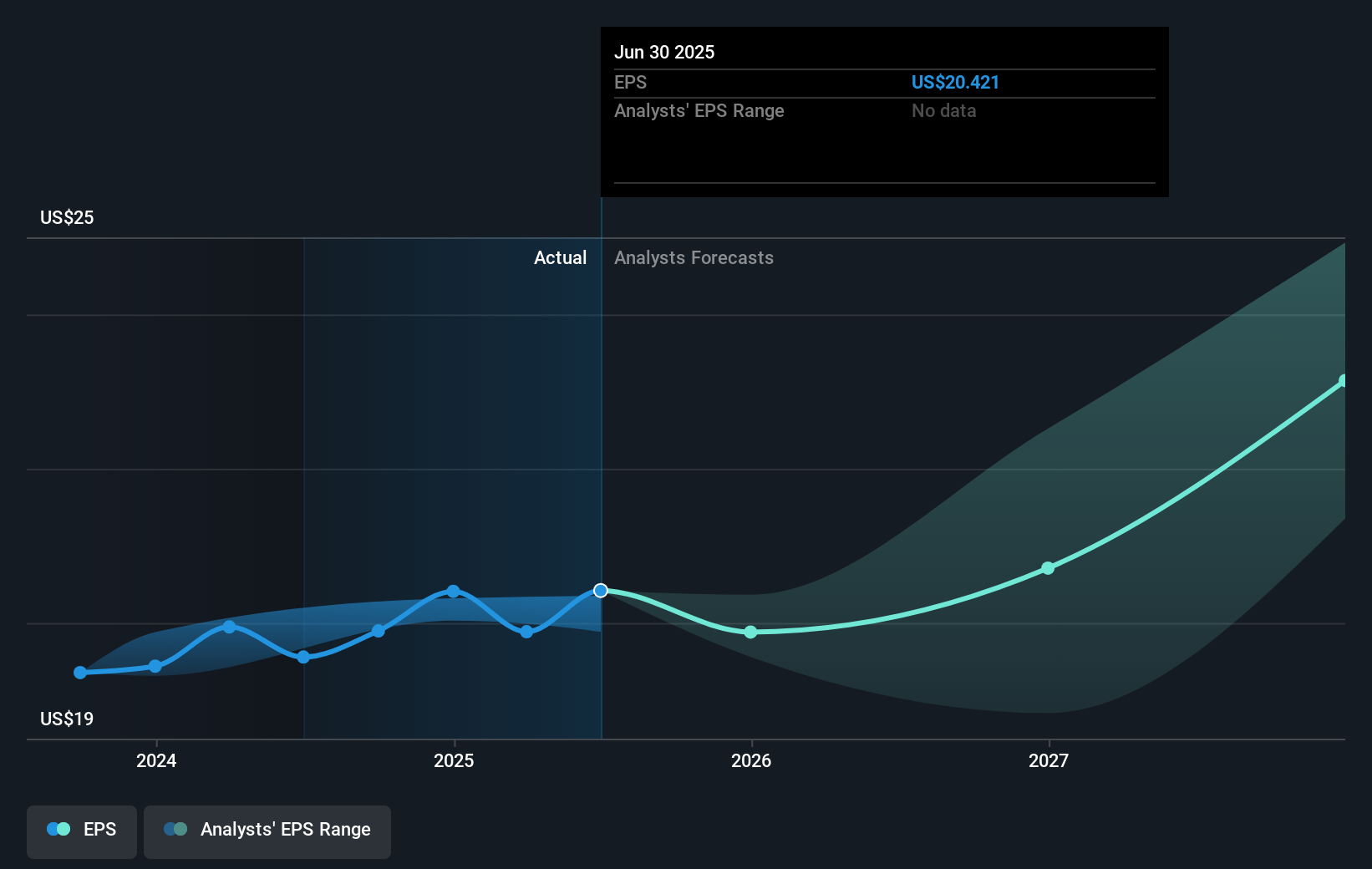Click the 2026 axis label

751,760
